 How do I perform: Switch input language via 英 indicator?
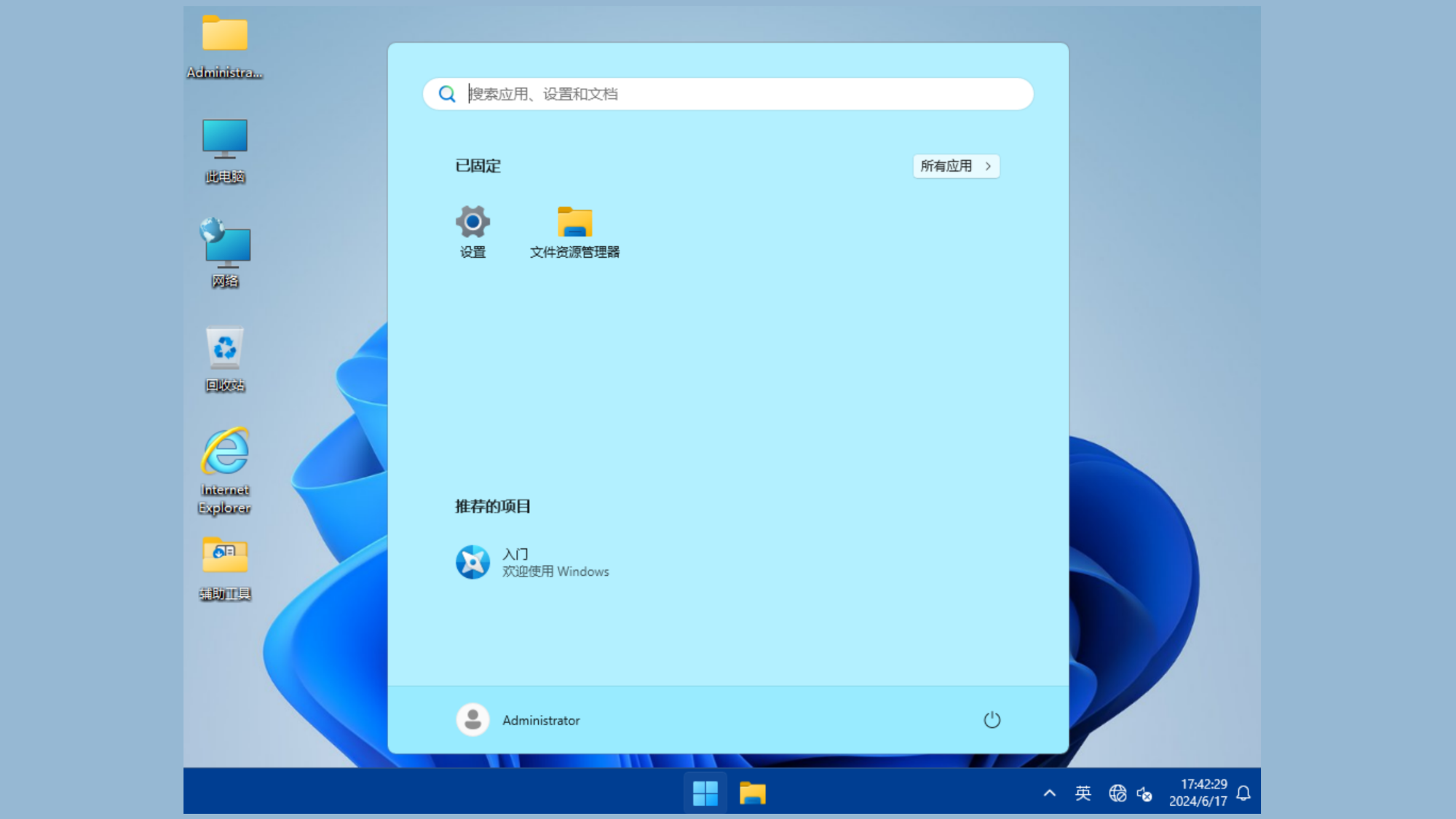(1083, 793)
